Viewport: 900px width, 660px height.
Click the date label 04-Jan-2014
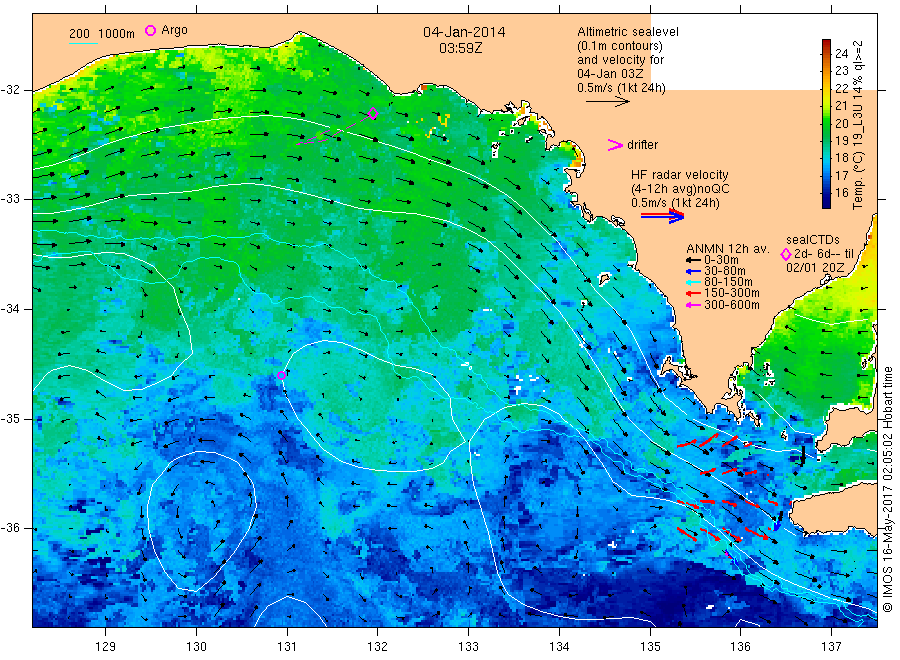pos(464,32)
